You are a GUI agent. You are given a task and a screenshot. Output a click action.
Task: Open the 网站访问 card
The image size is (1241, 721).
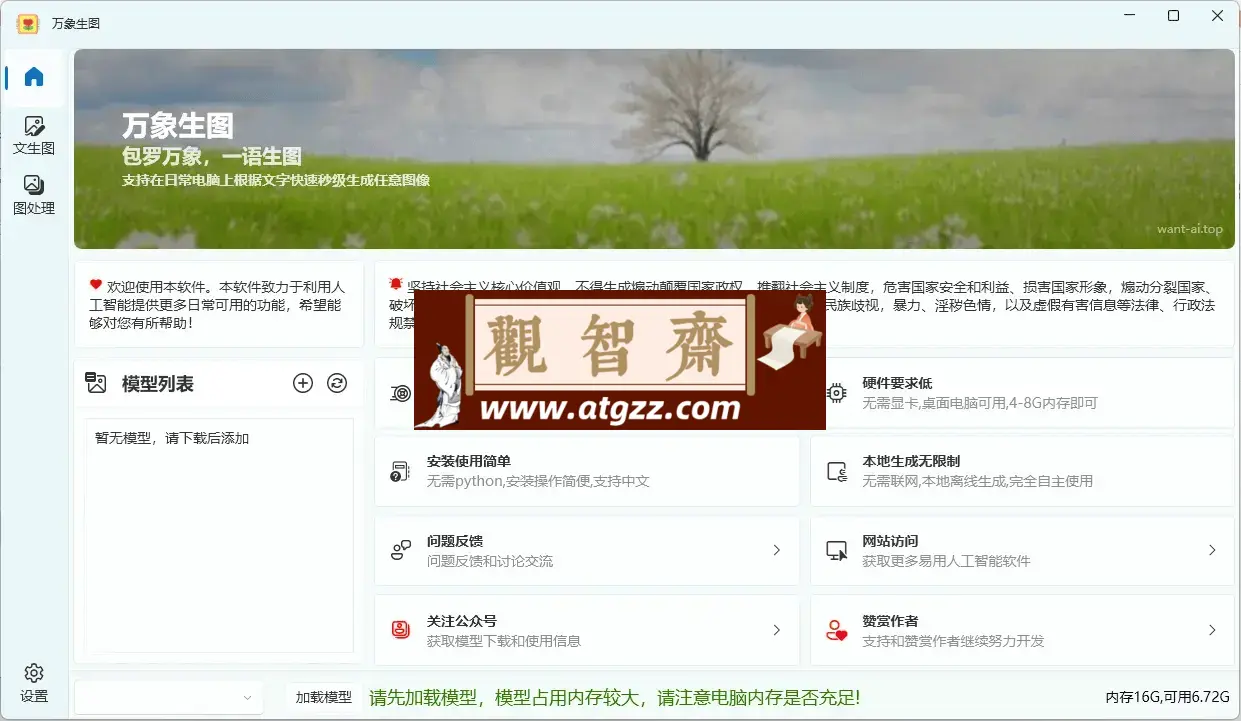coord(1022,550)
